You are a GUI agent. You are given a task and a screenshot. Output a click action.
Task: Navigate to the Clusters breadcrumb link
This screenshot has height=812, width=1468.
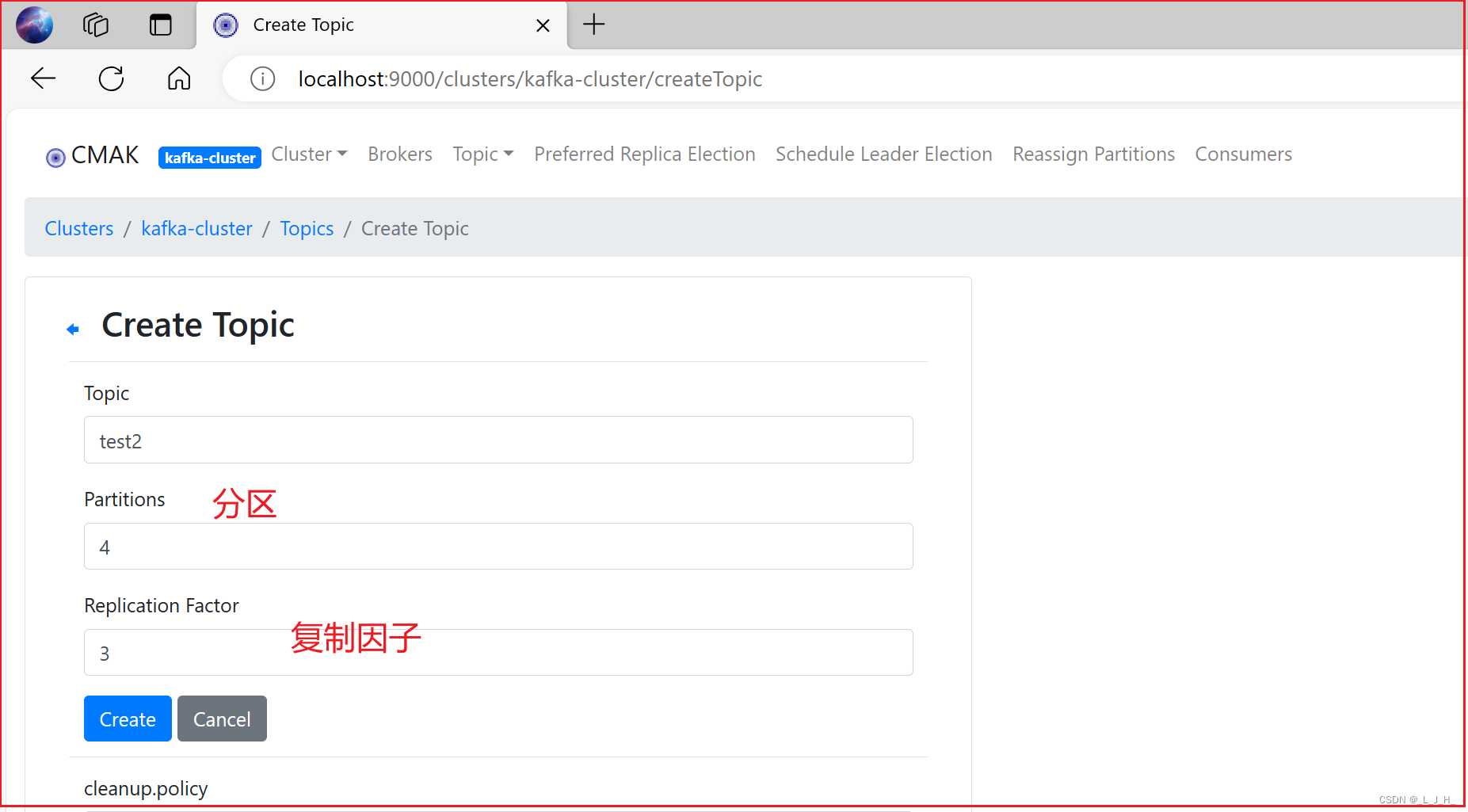tap(78, 228)
